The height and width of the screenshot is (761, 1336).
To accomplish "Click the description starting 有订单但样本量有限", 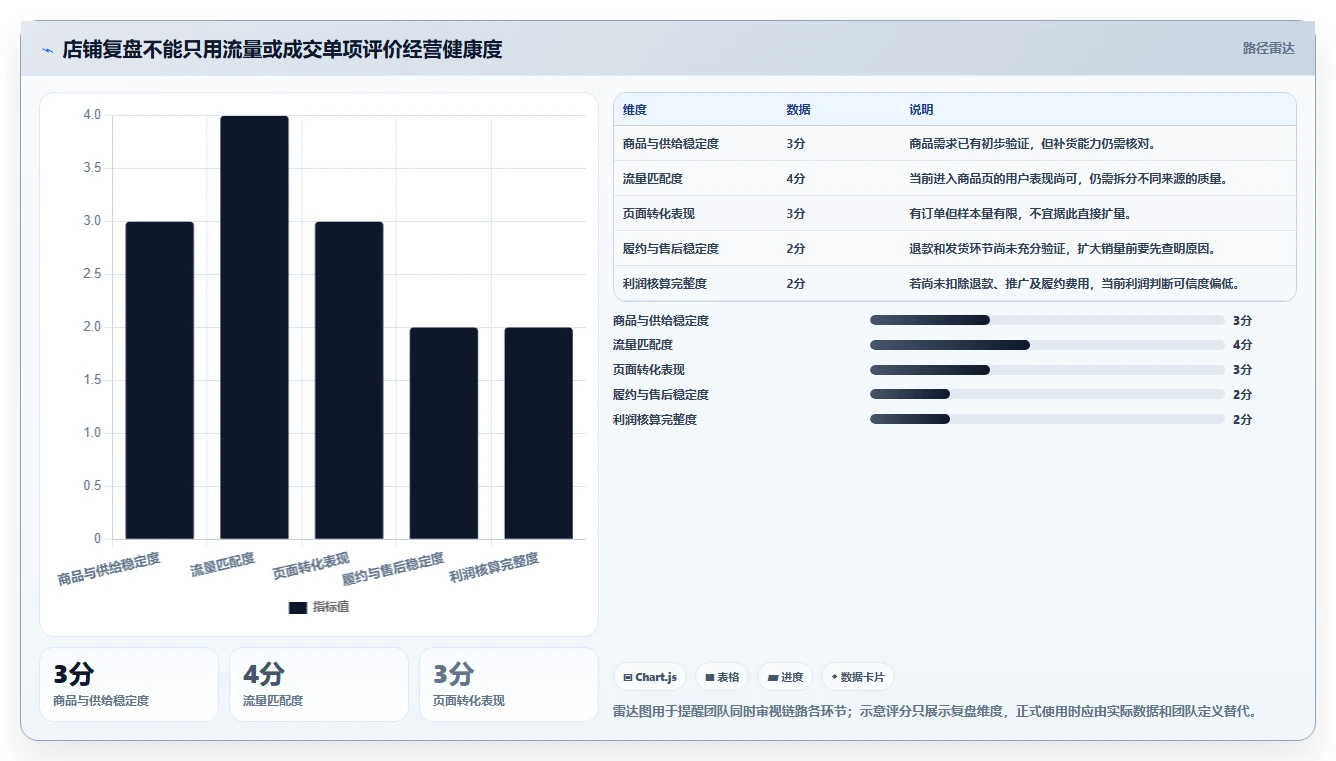I will point(1020,214).
